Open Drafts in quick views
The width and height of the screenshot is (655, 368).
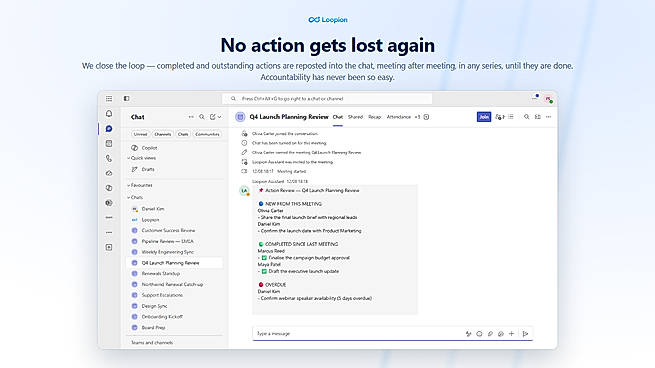175,169
